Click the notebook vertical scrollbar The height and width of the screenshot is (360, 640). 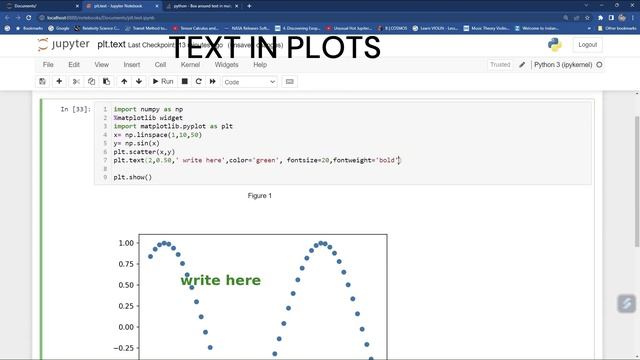[x=637, y=182]
